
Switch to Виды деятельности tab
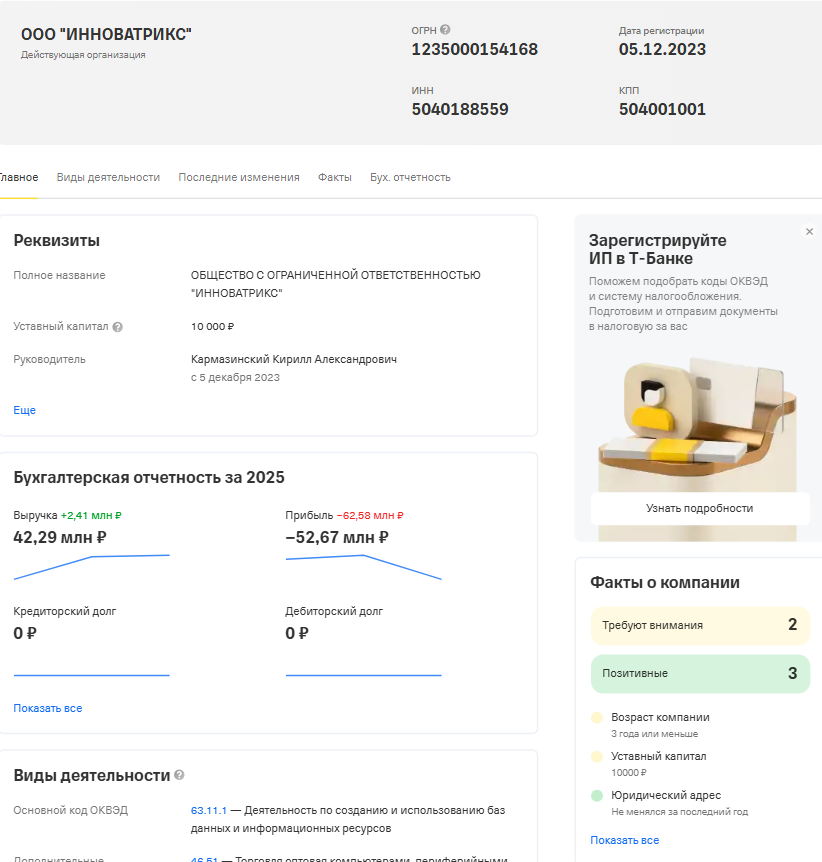(108, 177)
